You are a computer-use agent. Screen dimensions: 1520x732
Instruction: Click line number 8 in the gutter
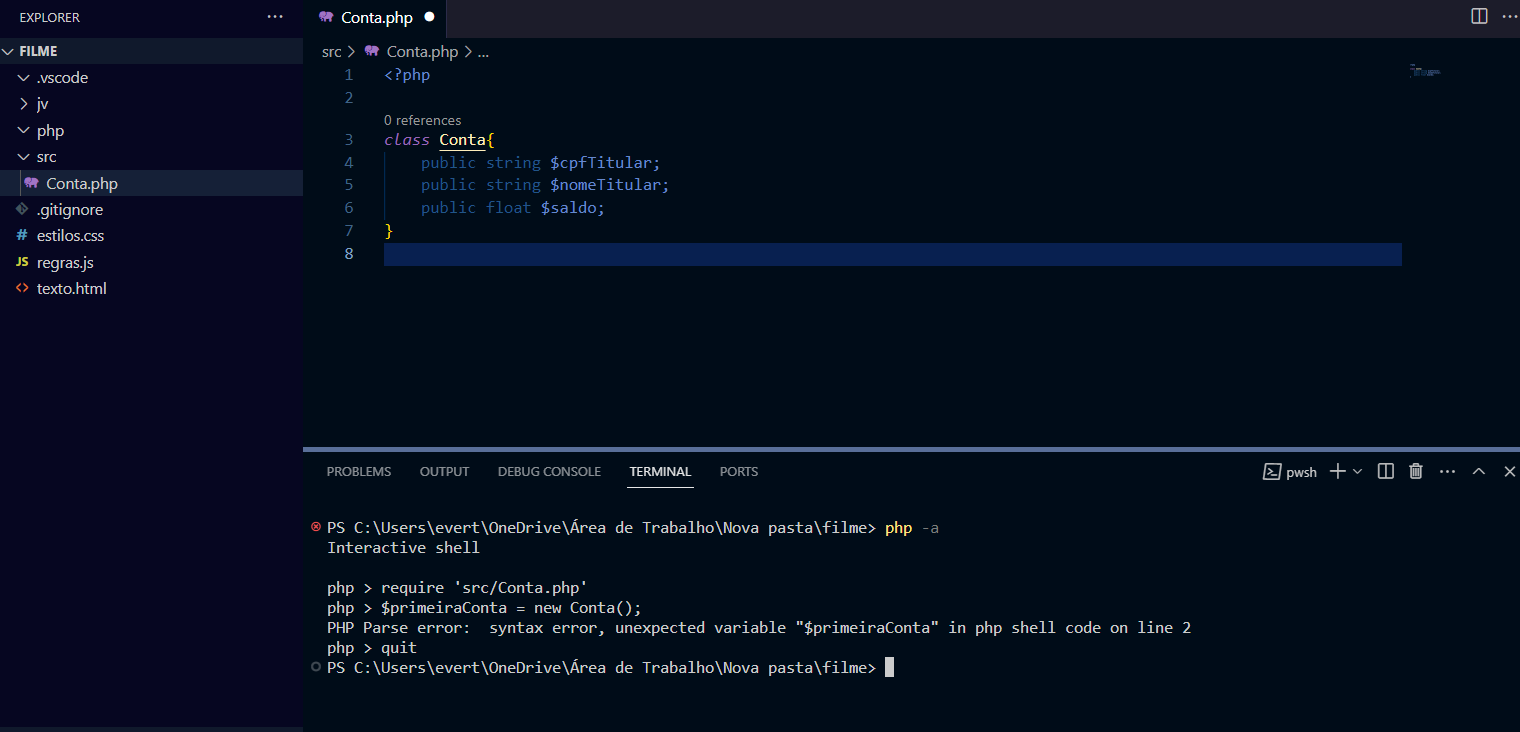click(x=349, y=254)
